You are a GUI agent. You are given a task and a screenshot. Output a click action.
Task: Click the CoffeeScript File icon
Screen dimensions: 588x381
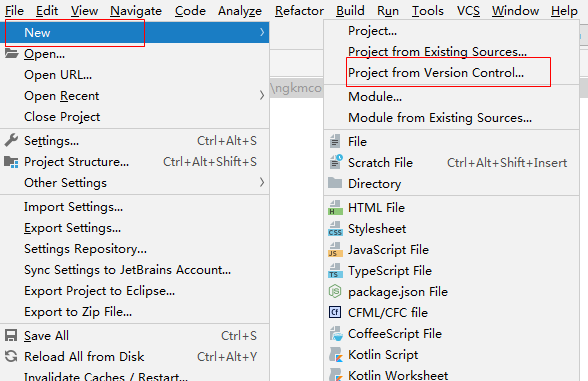point(335,334)
